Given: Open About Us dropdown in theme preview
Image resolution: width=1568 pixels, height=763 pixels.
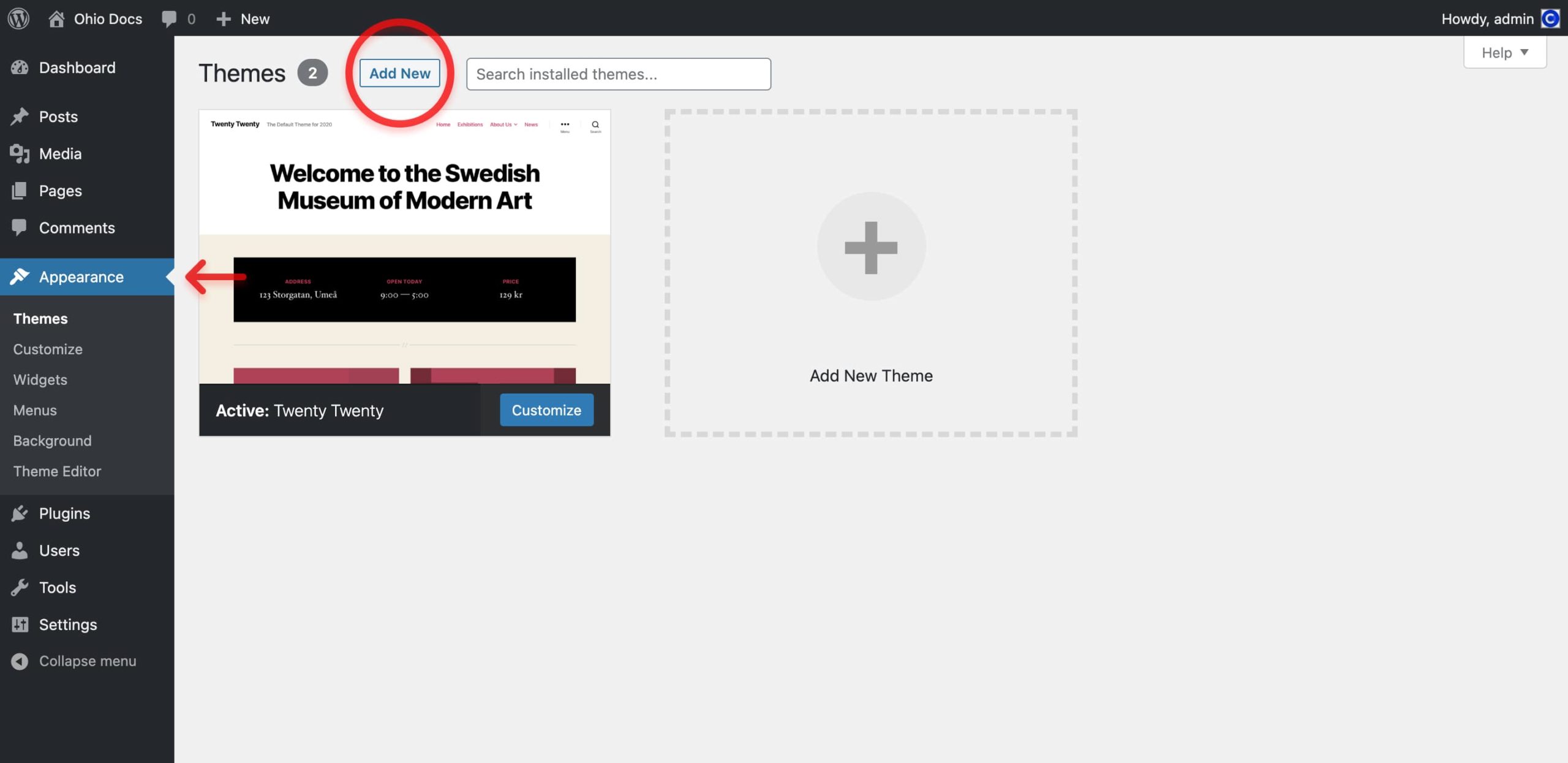Looking at the screenshot, I should point(503,124).
